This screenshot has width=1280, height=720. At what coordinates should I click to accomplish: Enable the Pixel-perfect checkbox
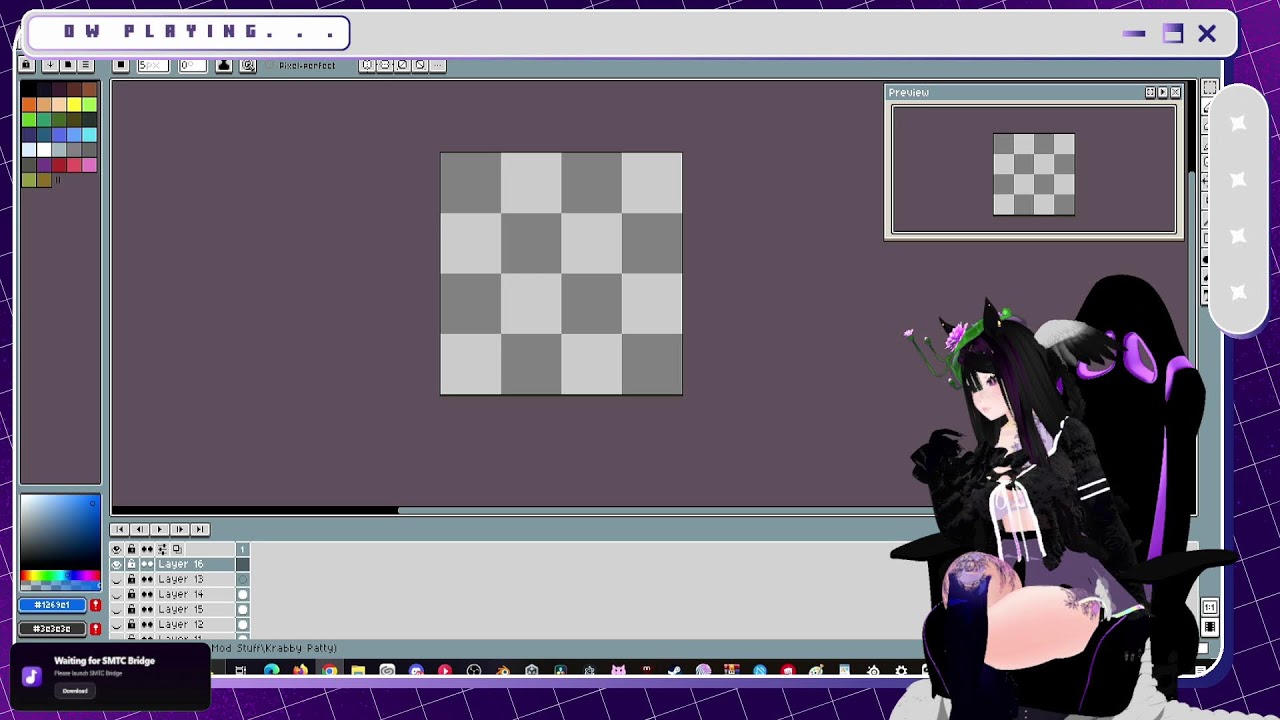point(271,65)
